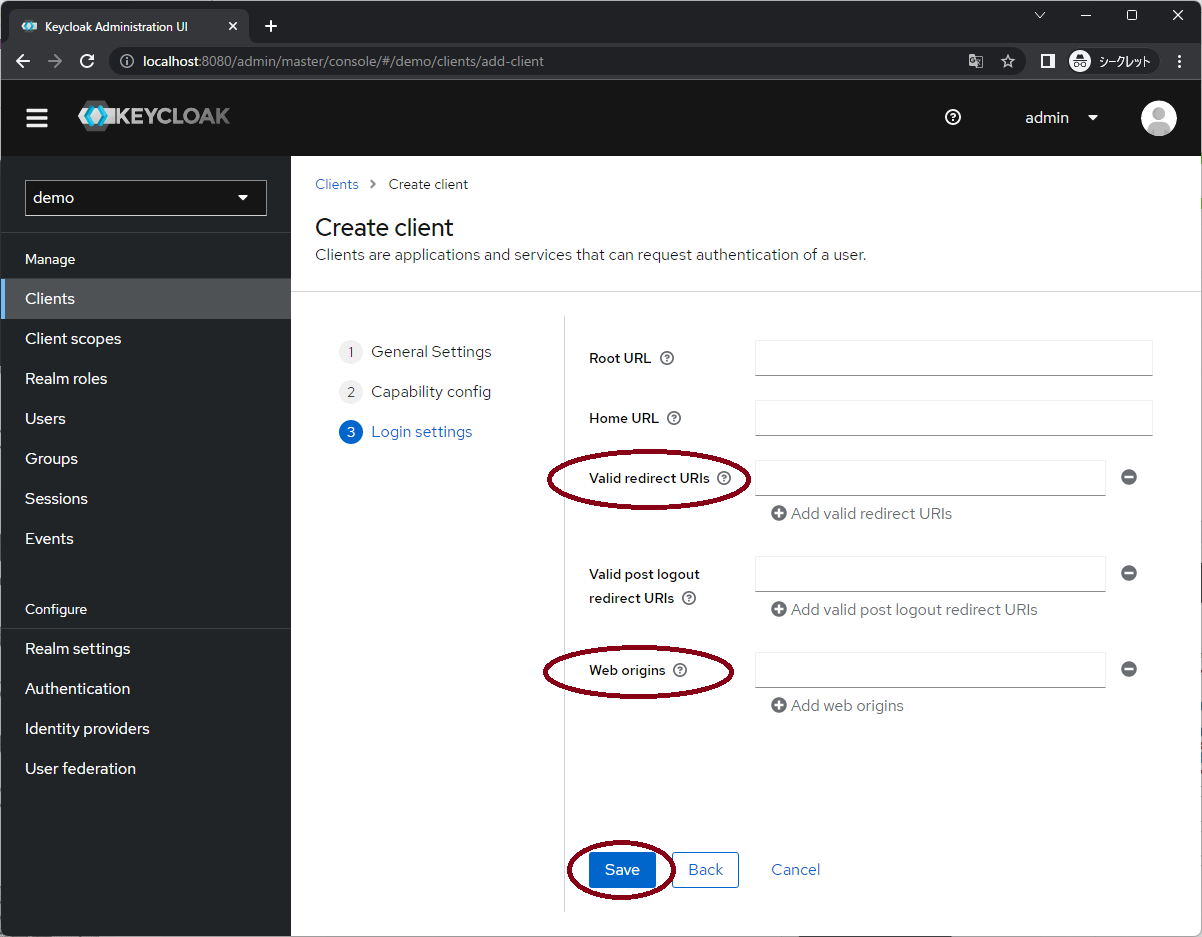Click the Root URL help icon
Image resolution: width=1202 pixels, height=937 pixels.
click(x=667, y=358)
